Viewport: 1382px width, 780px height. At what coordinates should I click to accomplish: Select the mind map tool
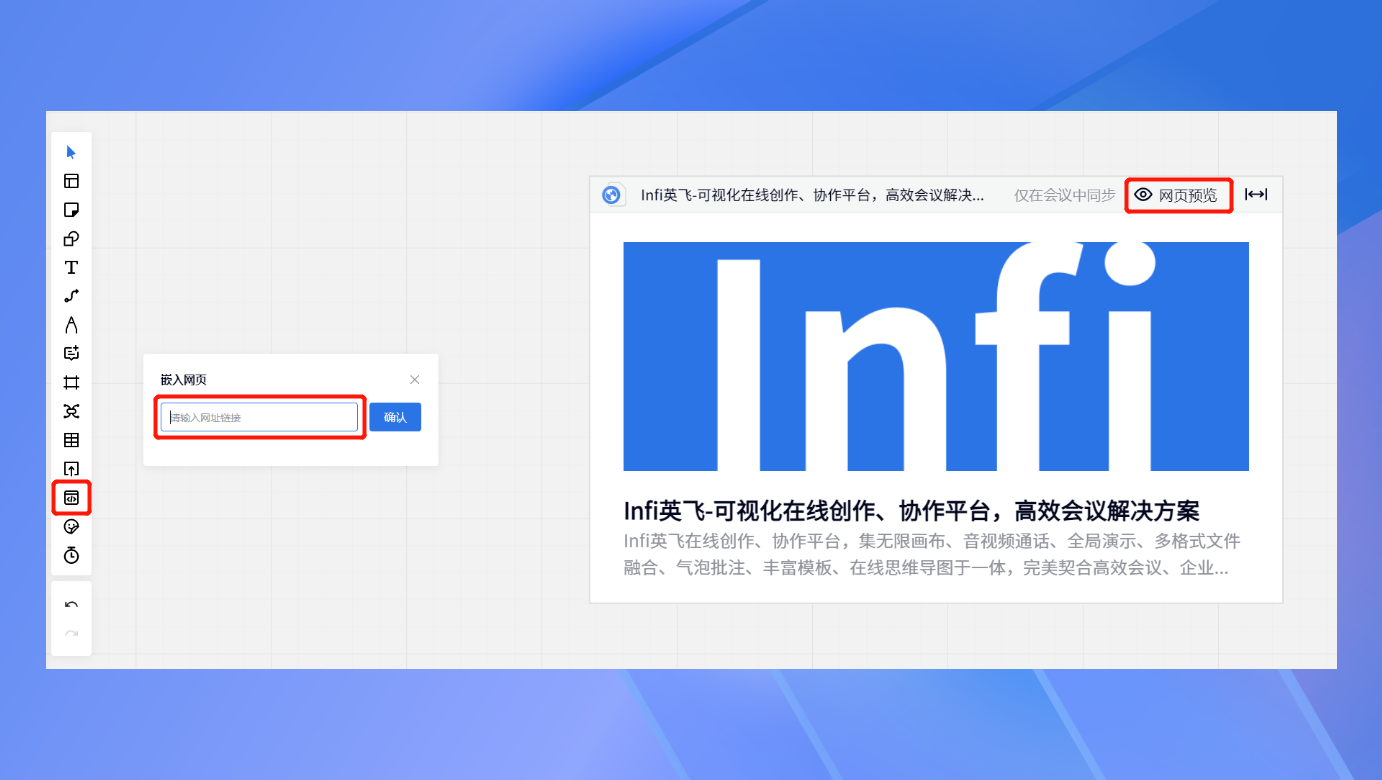71,411
